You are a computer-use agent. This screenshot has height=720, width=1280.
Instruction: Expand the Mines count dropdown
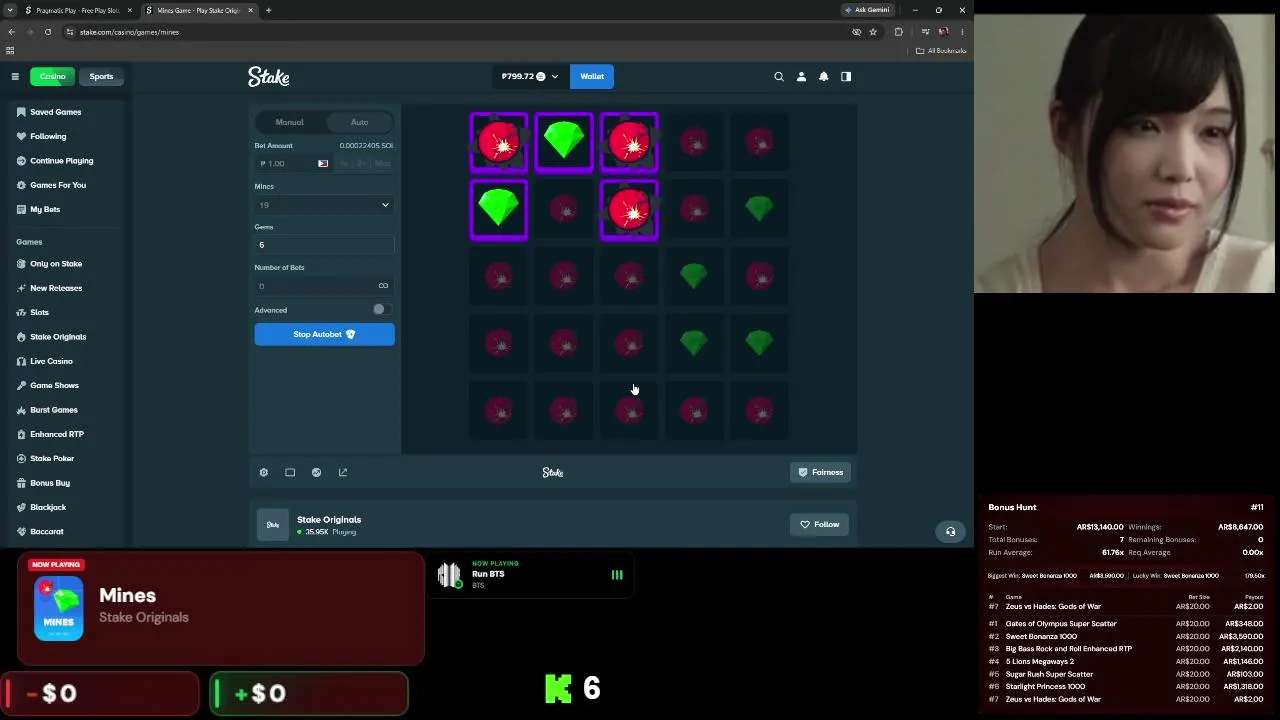coord(324,205)
